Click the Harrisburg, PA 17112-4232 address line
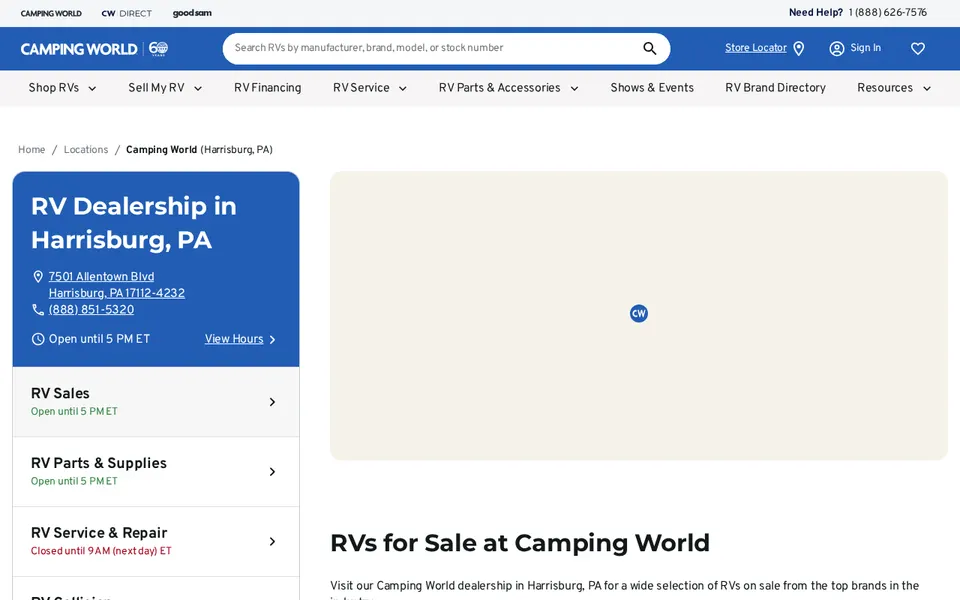The width and height of the screenshot is (960, 600). pyautogui.click(x=116, y=293)
